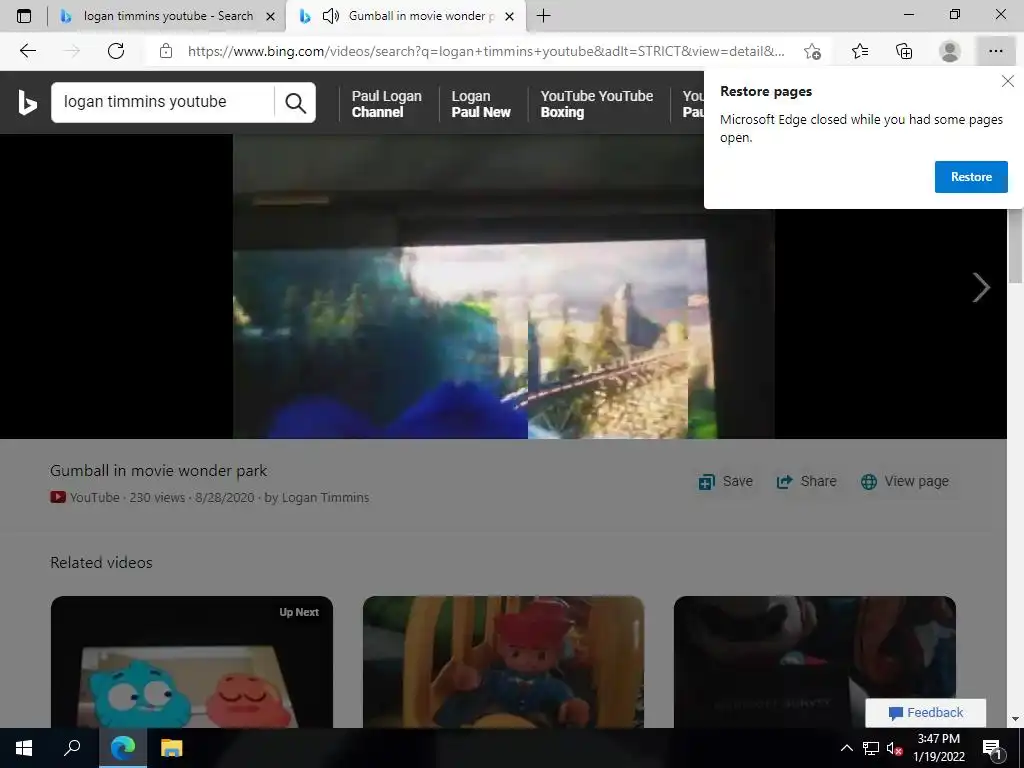The height and width of the screenshot is (768, 1024).
Task: Open Collections icon in toolbar
Action: coord(904,51)
